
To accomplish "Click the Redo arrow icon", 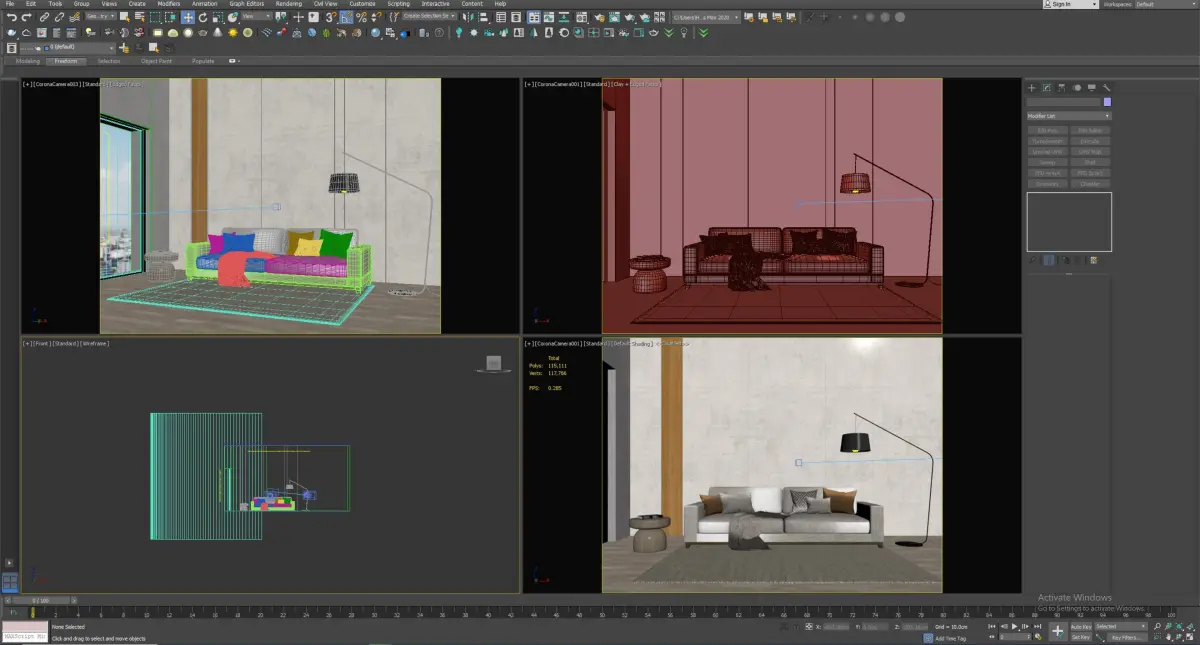I will tap(26, 17).
